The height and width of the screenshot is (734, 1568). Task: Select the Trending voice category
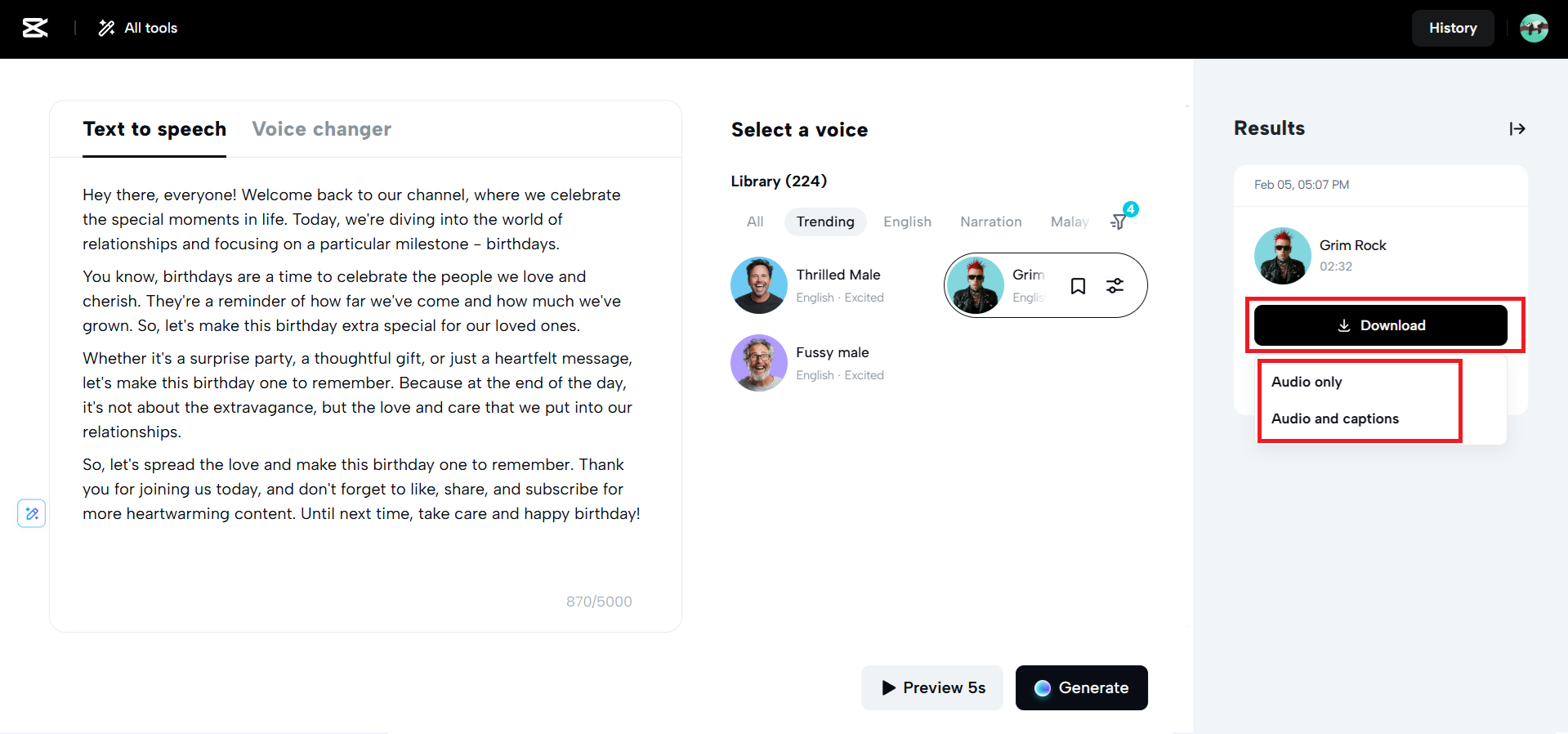coord(825,222)
